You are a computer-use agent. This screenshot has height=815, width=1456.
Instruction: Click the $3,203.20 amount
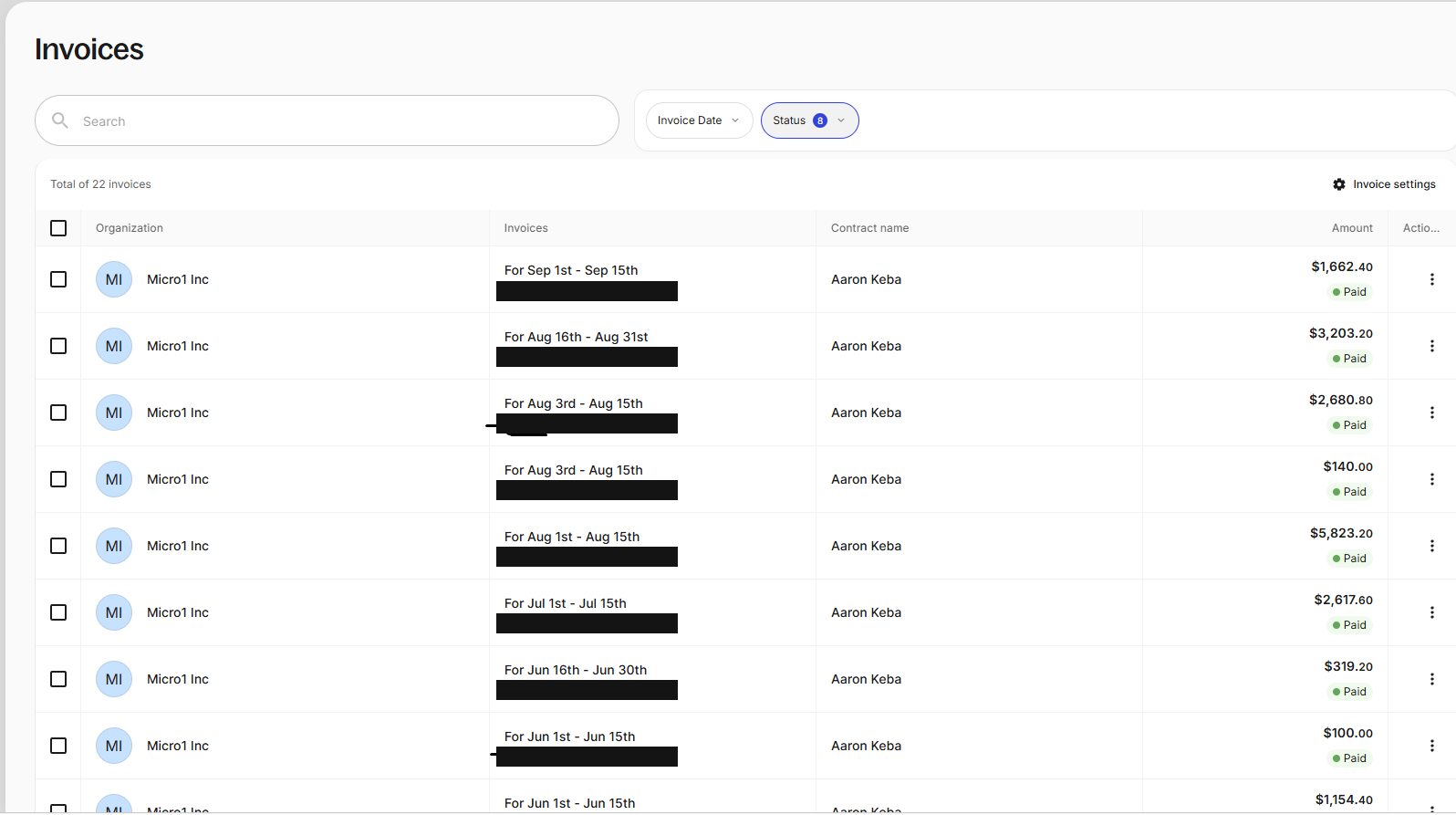click(x=1341, y=333)
